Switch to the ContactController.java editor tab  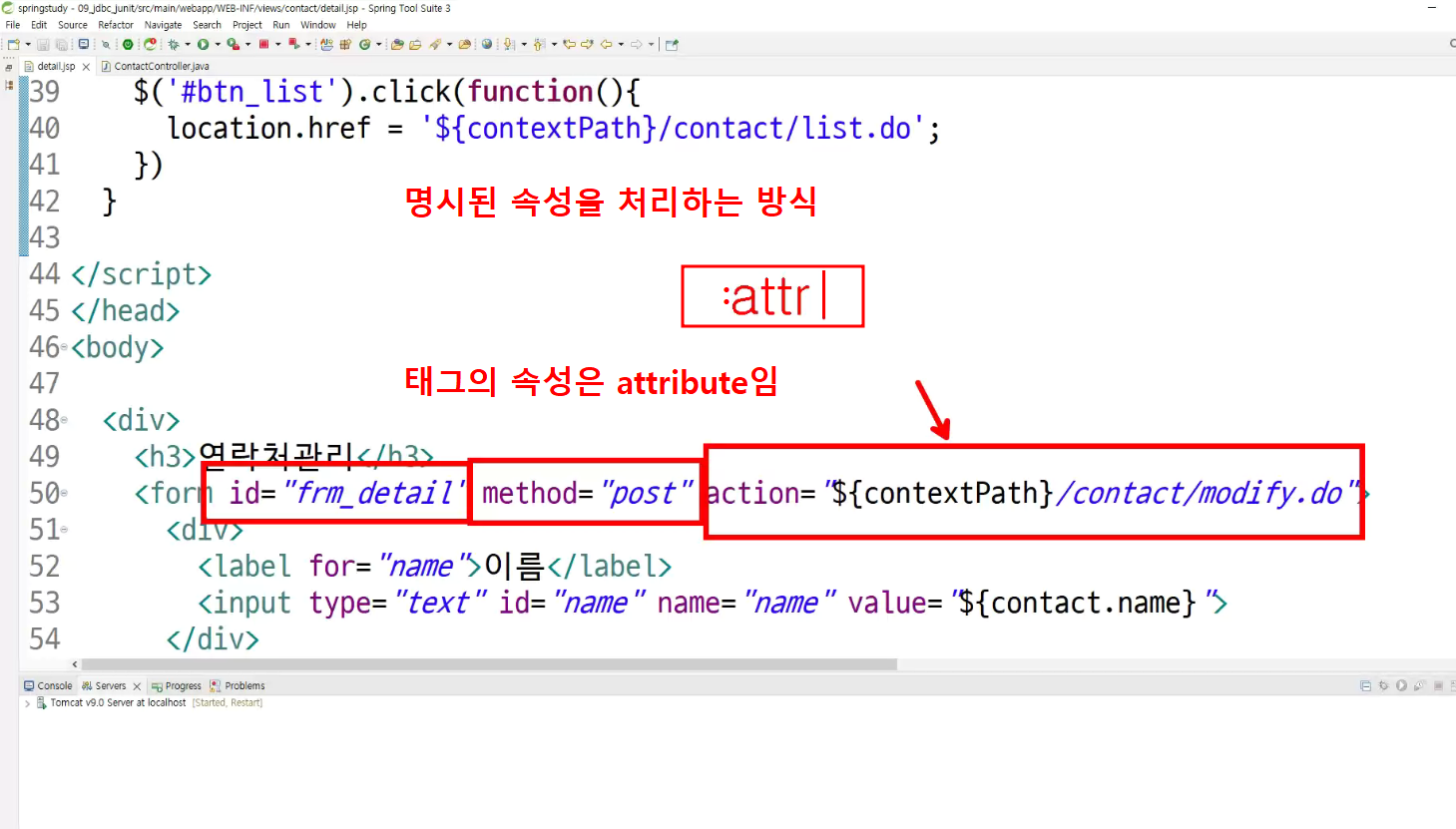pos(155,66)
